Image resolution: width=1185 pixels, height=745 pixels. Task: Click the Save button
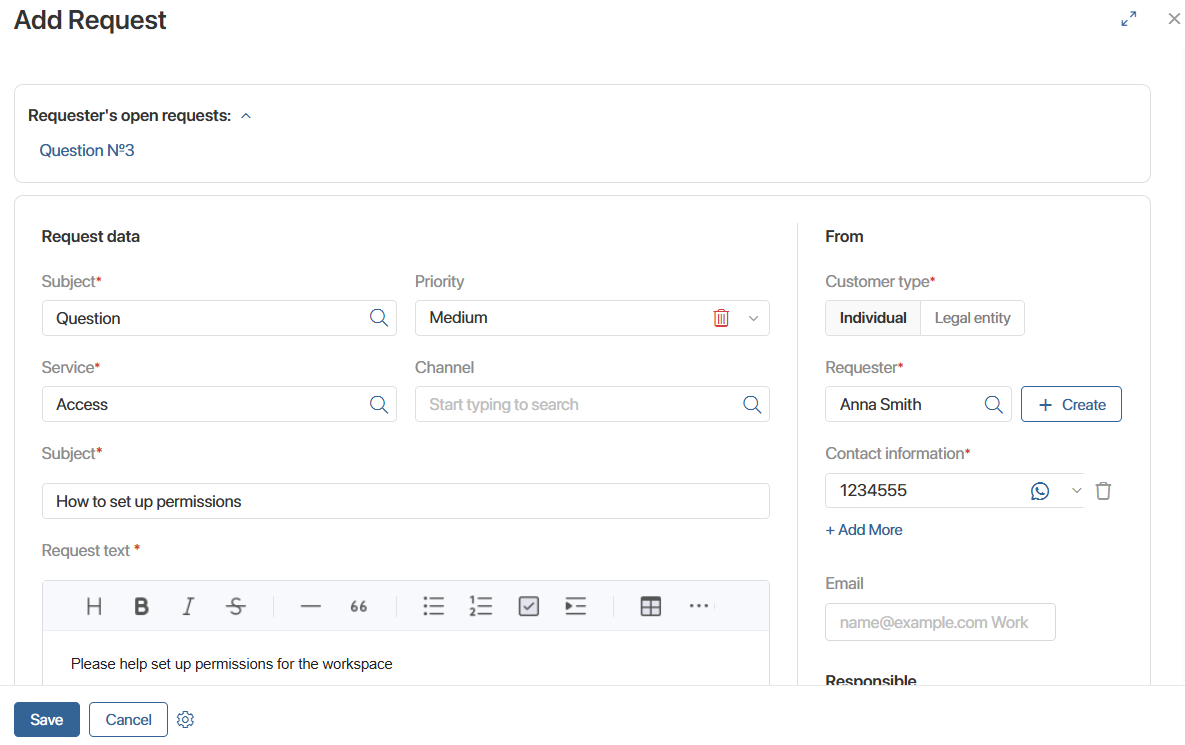click(47, 720)
